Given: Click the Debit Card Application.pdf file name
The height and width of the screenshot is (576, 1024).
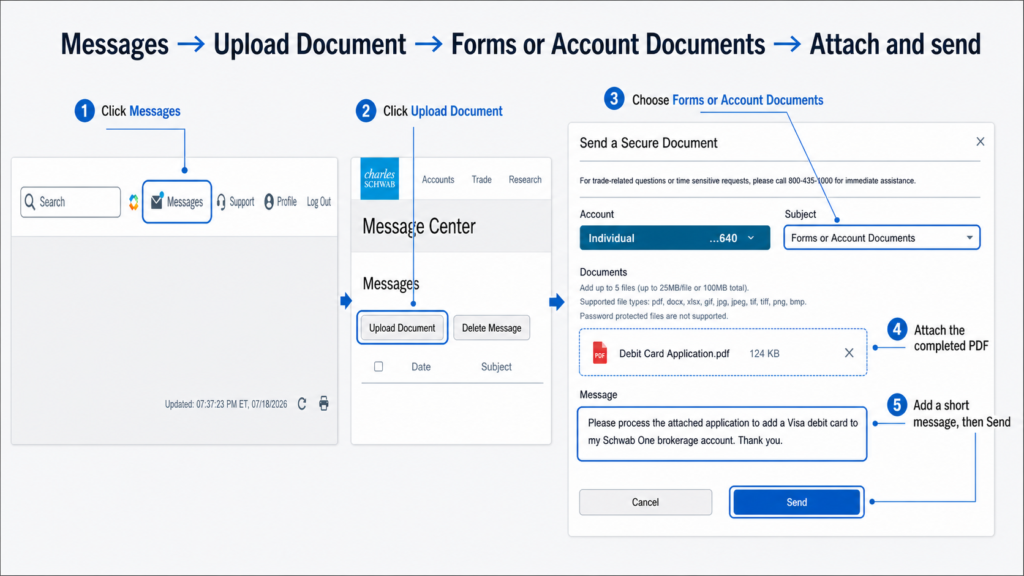Looking at the screenshot, I should 674,353.
